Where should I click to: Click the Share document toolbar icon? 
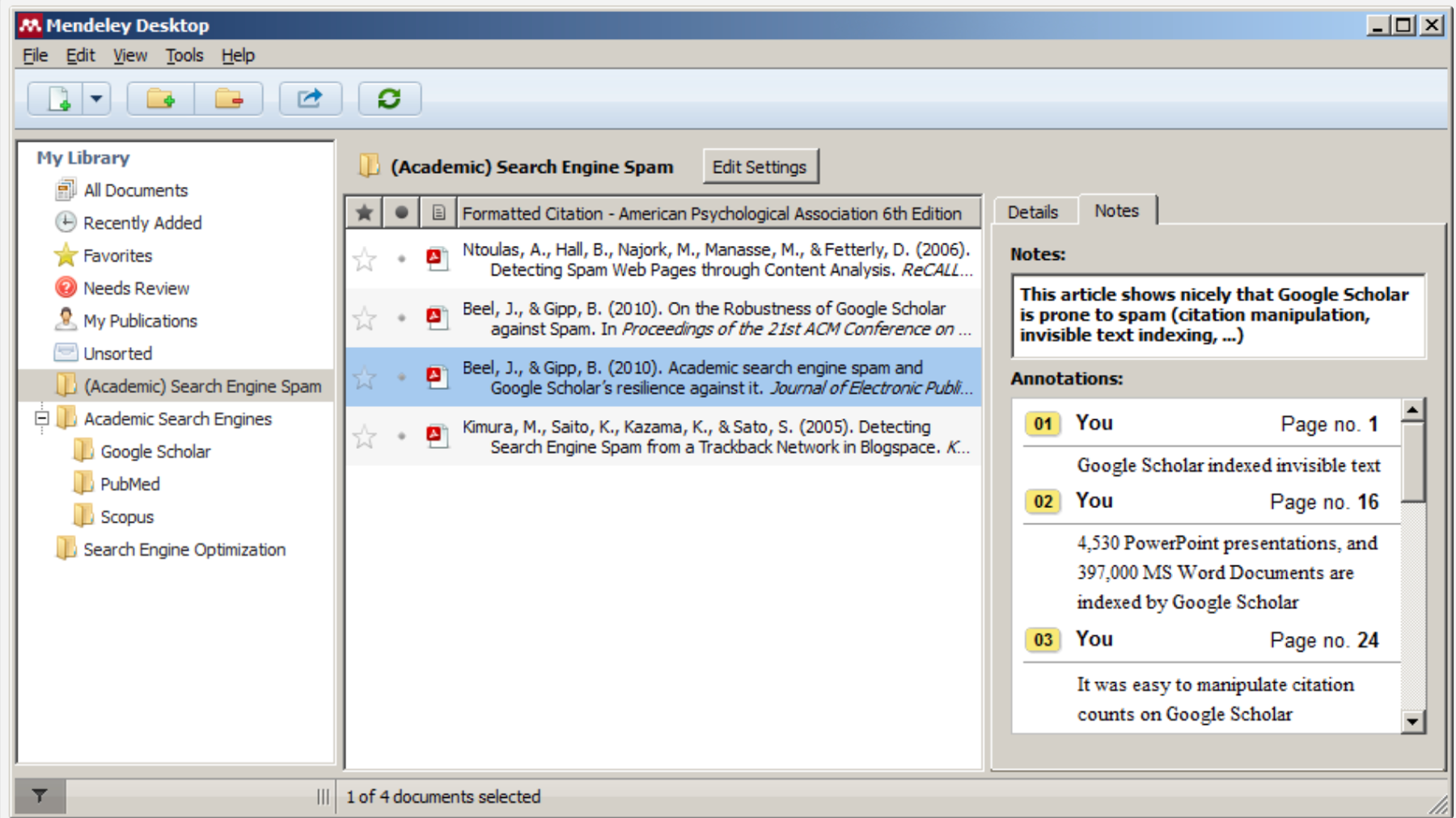point(310,99)
